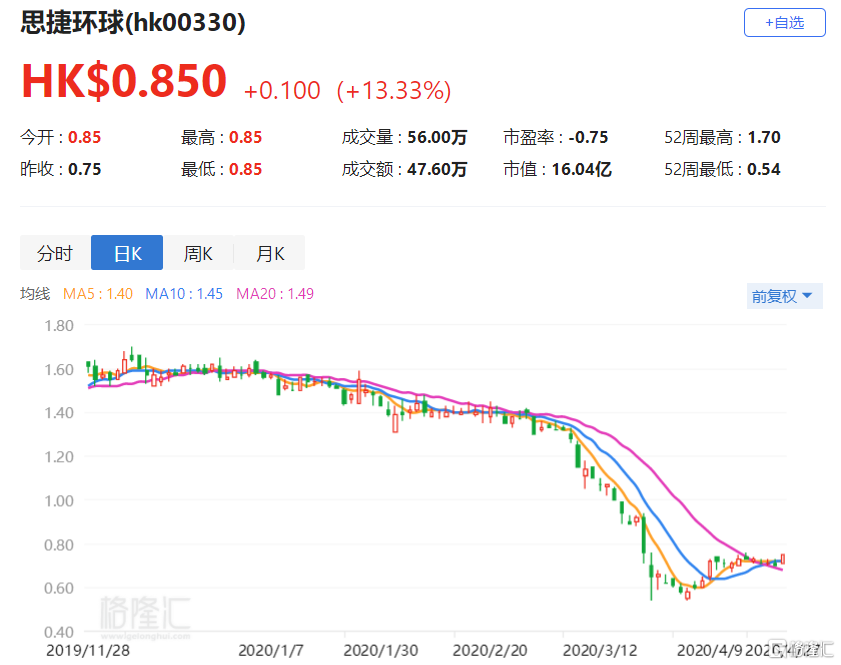Click the MA10 : 1.45 indicator label
Viewport: 841px width, 665px height.
[x=184, y=294]
